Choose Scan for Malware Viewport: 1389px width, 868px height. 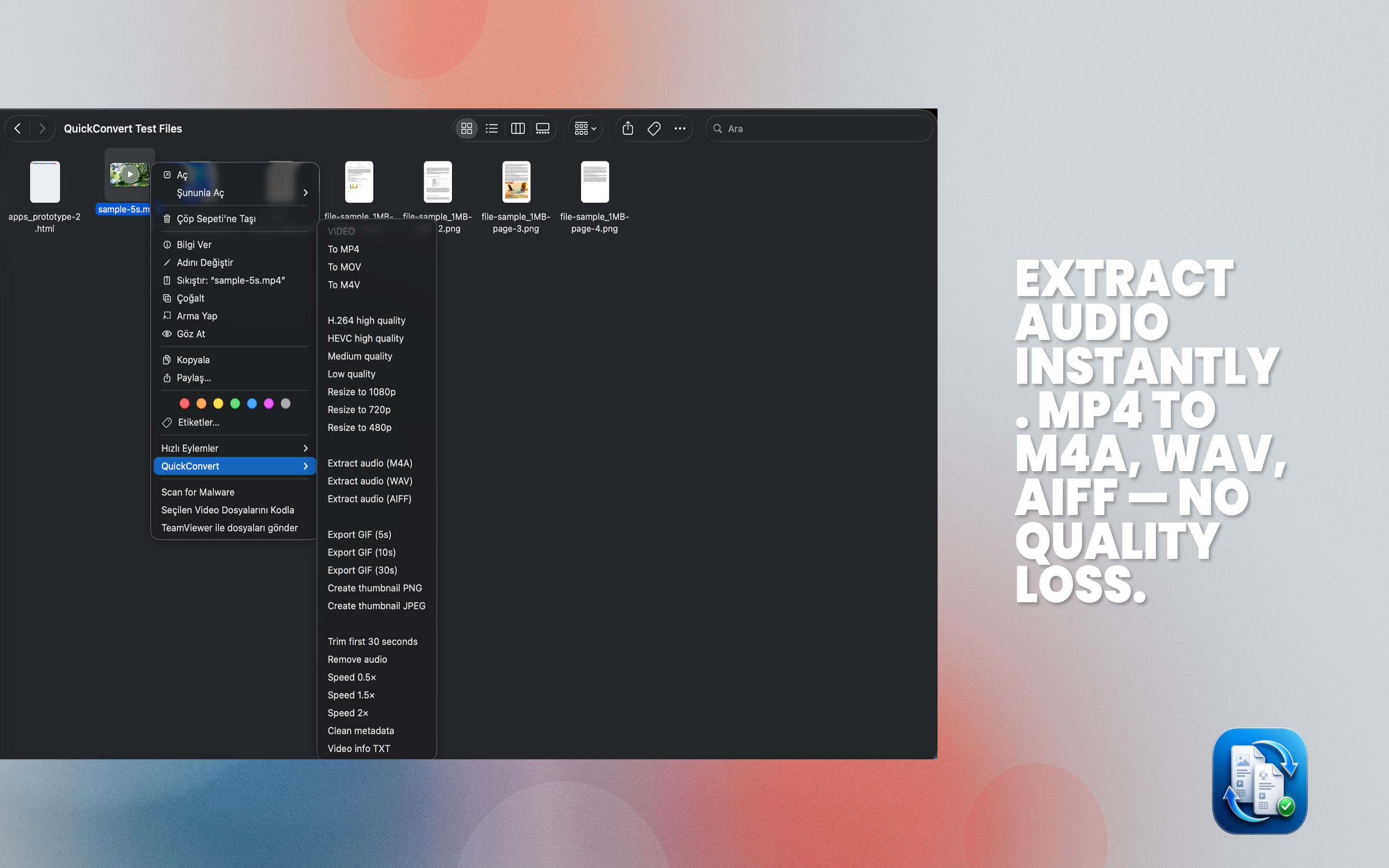pos(235,492)
